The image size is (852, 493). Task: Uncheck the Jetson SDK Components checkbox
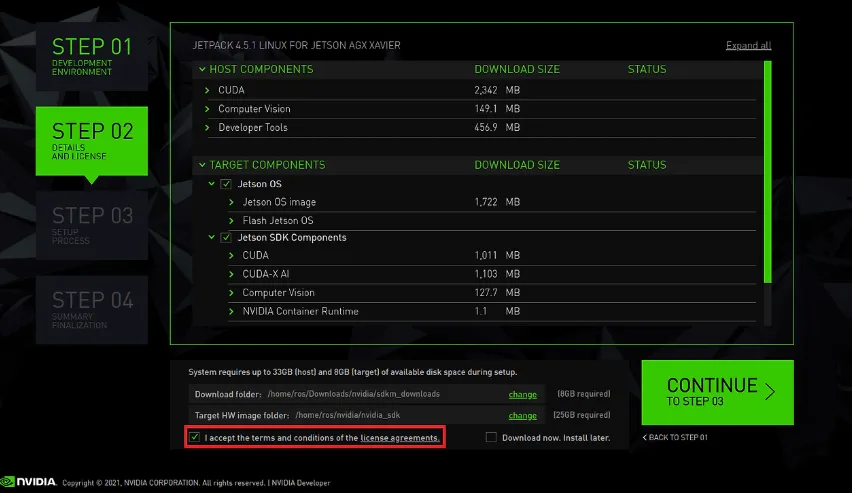226,238
